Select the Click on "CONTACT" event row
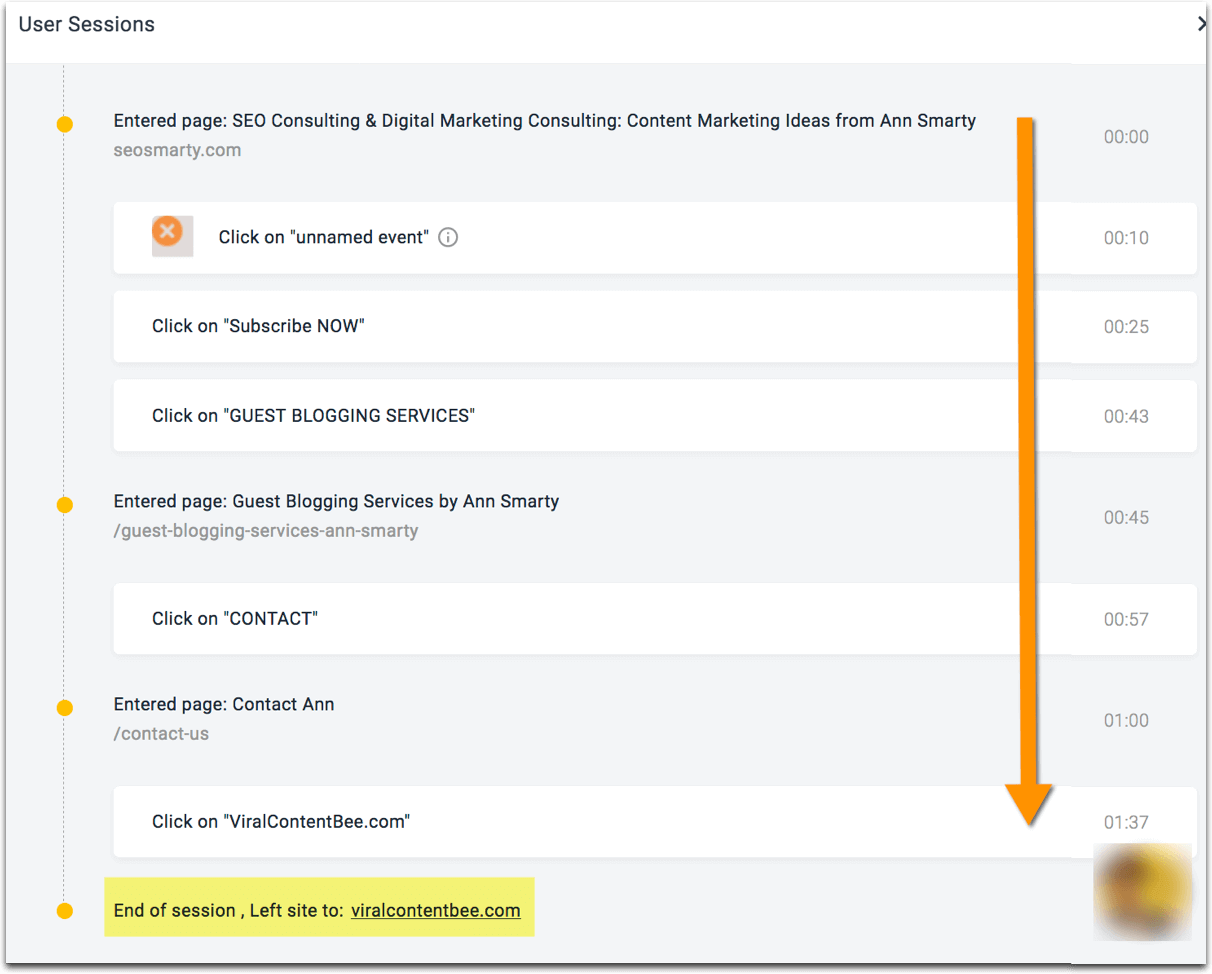This screenshot has height=974, width=1212. coord(655,619)
